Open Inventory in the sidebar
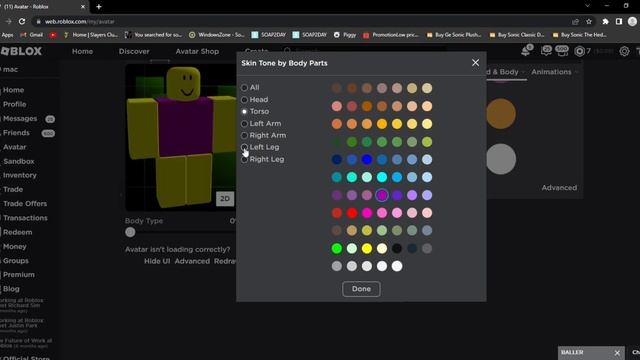640x360 pixels. (20, 175)
